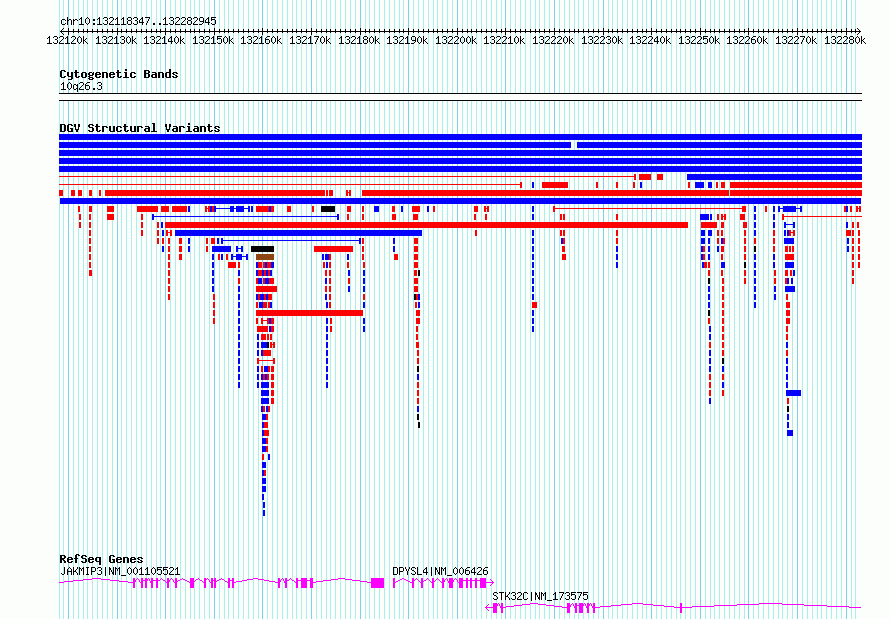Select the 132140k position on the ruler

click(164, 40)
